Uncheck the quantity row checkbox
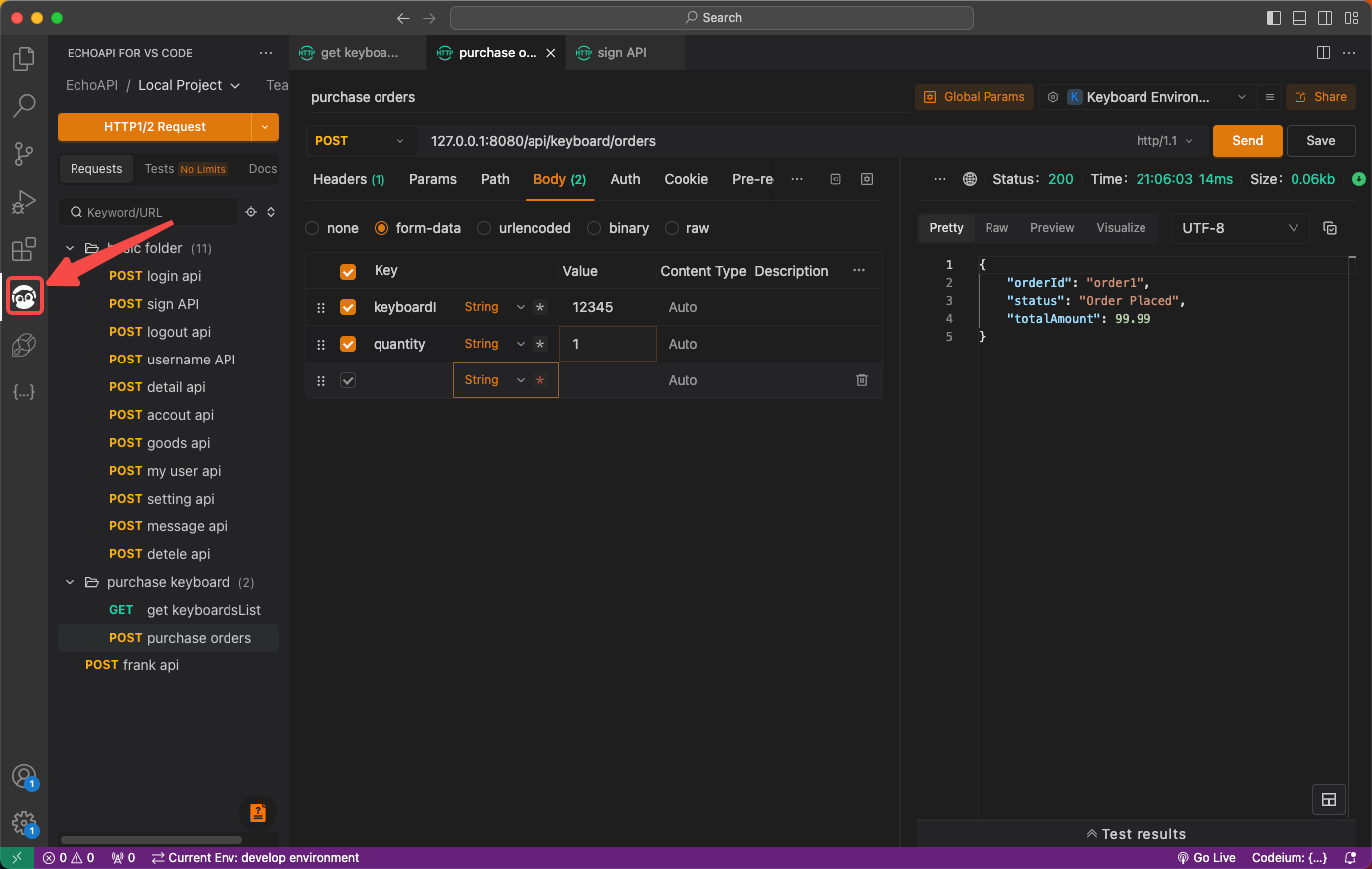Viewport: 1372px width, 869px height. tap(348, 344)
